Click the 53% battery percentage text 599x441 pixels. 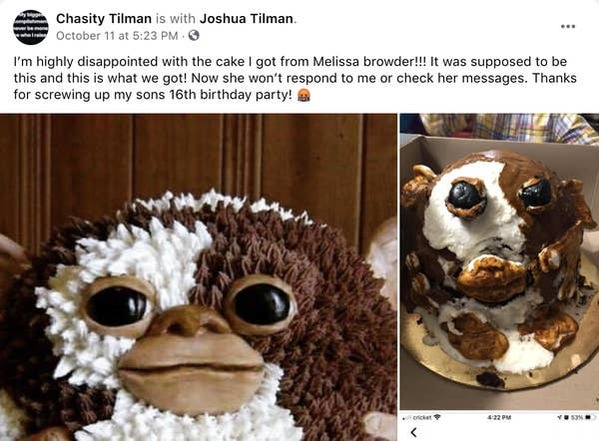577,417
